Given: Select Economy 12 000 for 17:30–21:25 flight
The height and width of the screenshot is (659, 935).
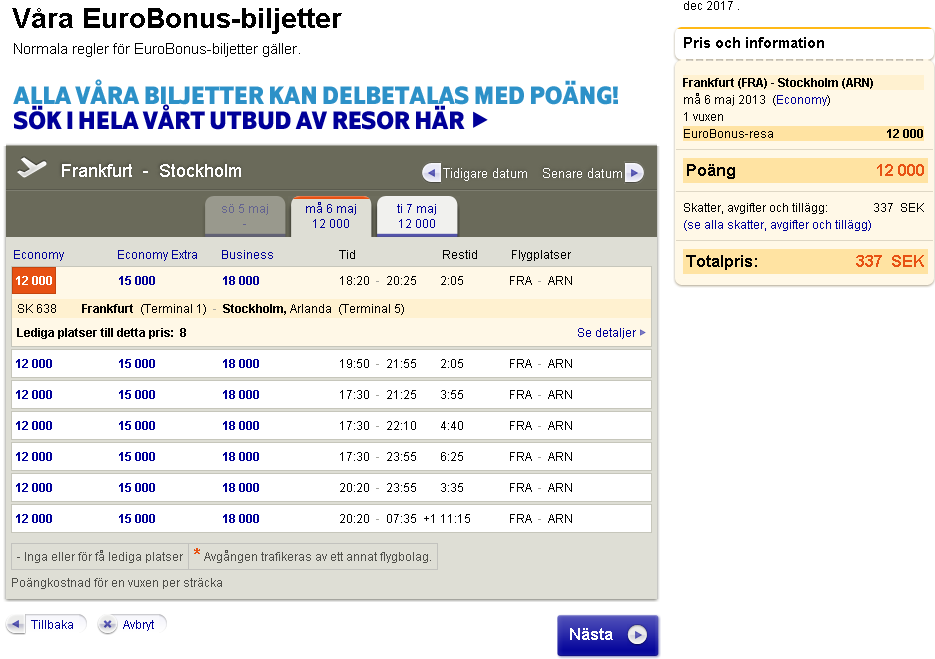Looking at the screenshot, I should click(34, 395).
